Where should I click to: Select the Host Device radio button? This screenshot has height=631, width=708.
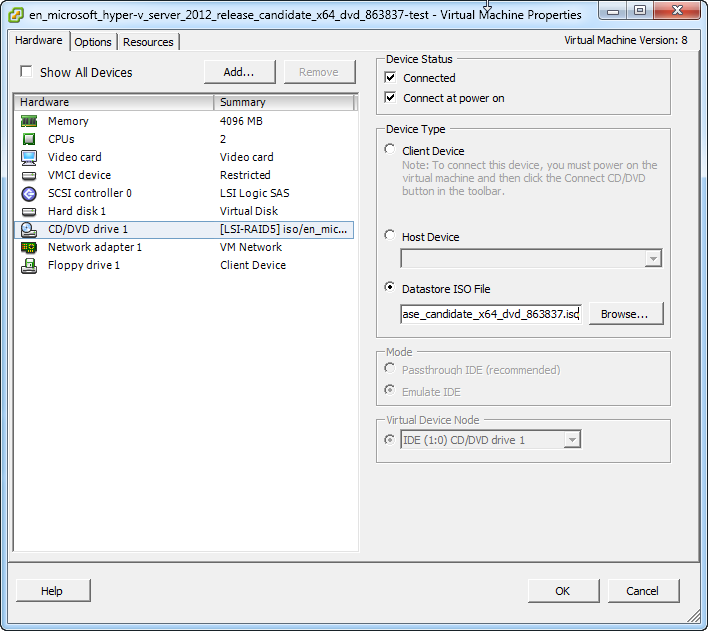(390, 235)
